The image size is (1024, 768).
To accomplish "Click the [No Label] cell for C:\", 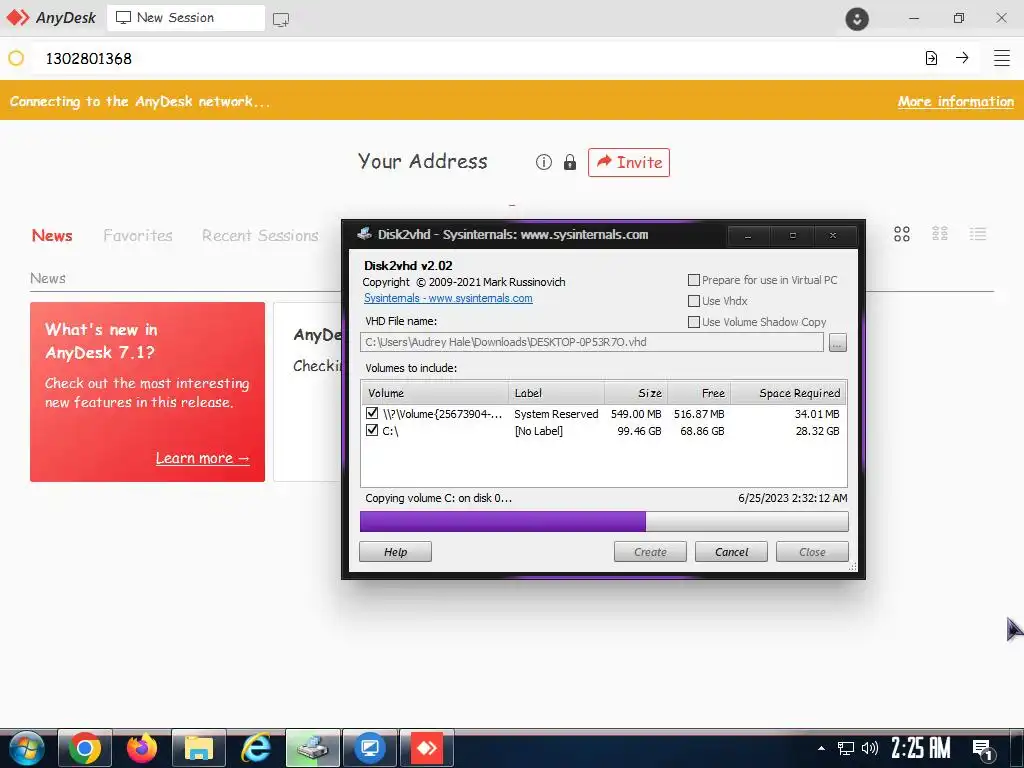I will coord(539,431).
